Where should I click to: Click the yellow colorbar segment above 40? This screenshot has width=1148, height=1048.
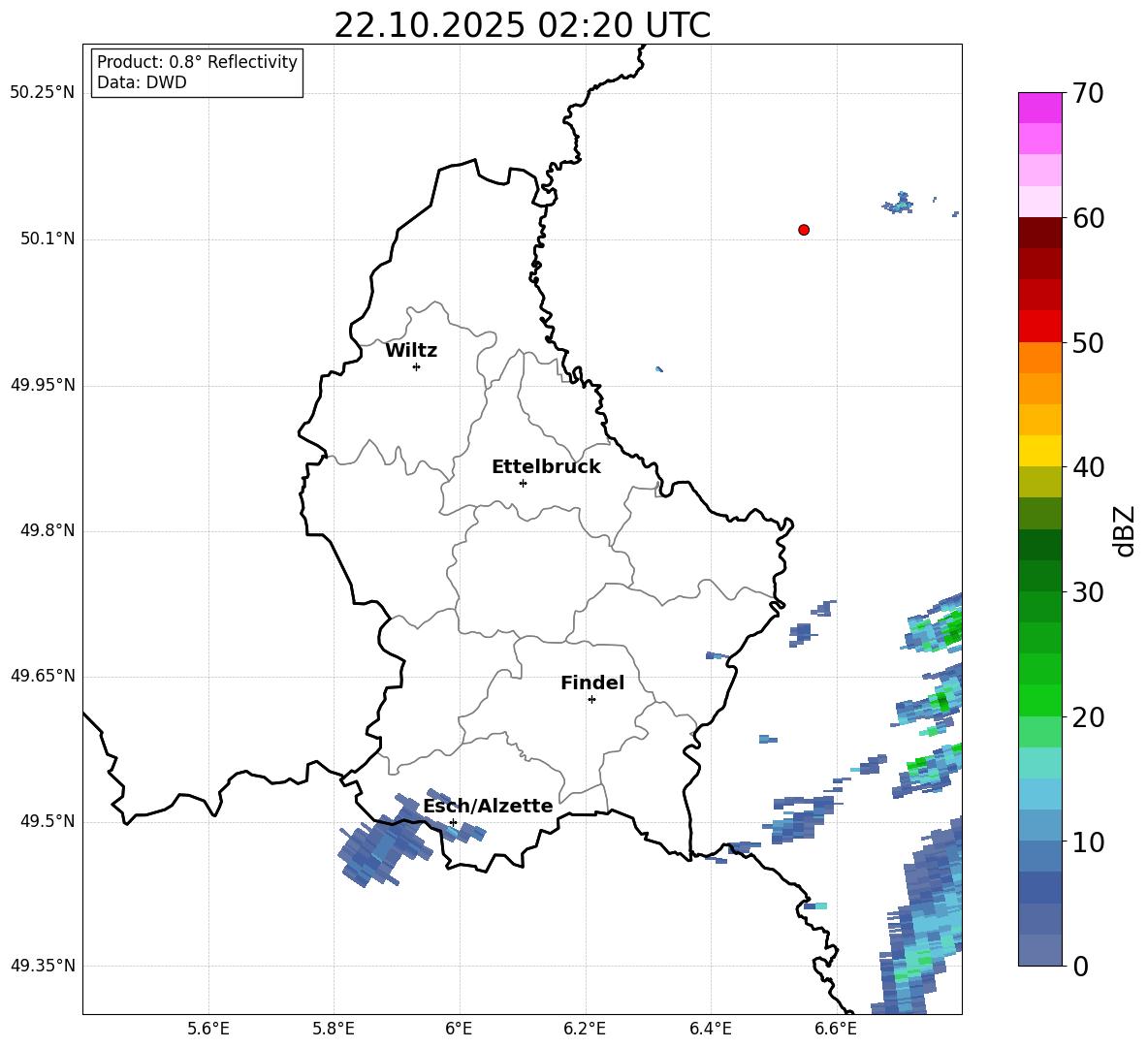(1039, 451)
